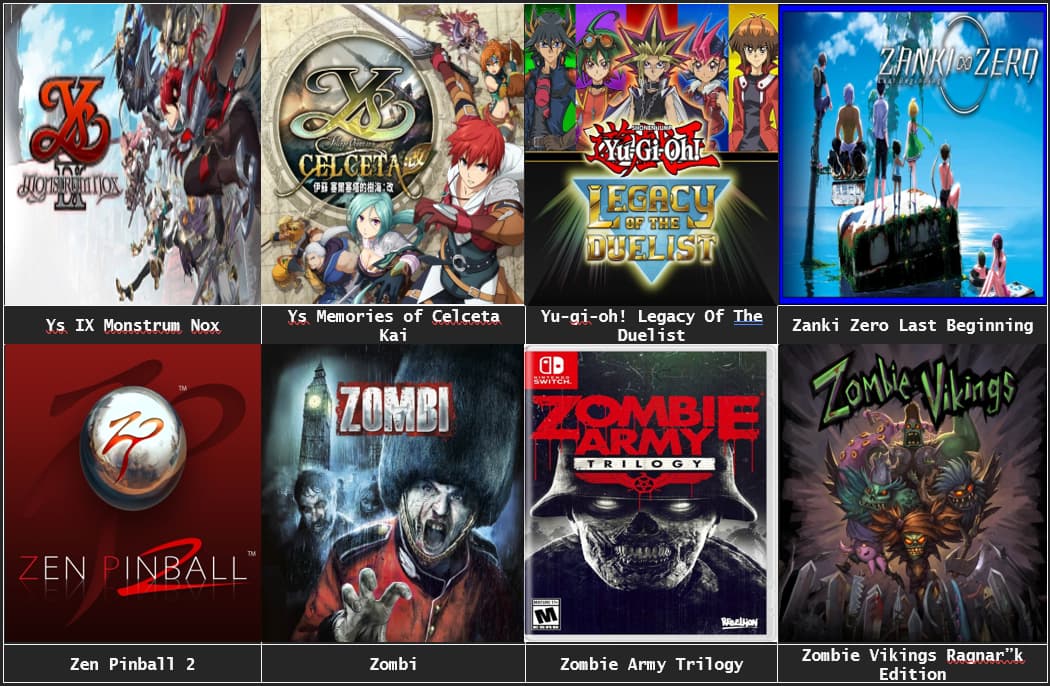Select the Zombie Army Trilogy box art

651,494
